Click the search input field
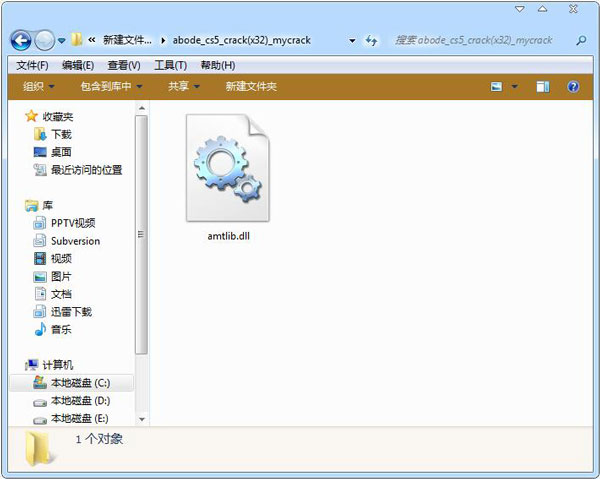 pyautogui.click(x=480, y=41)
